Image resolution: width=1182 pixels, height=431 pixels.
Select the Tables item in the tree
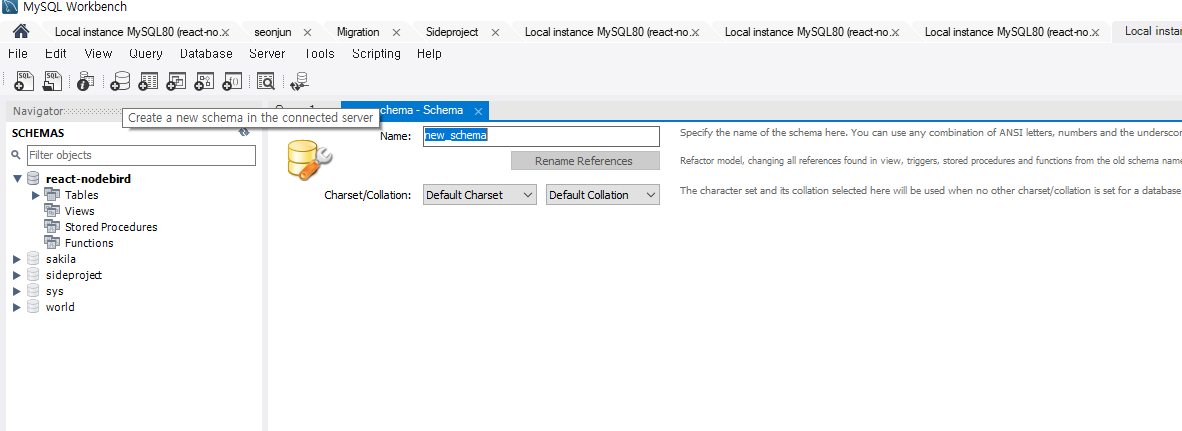coord(81,195)
